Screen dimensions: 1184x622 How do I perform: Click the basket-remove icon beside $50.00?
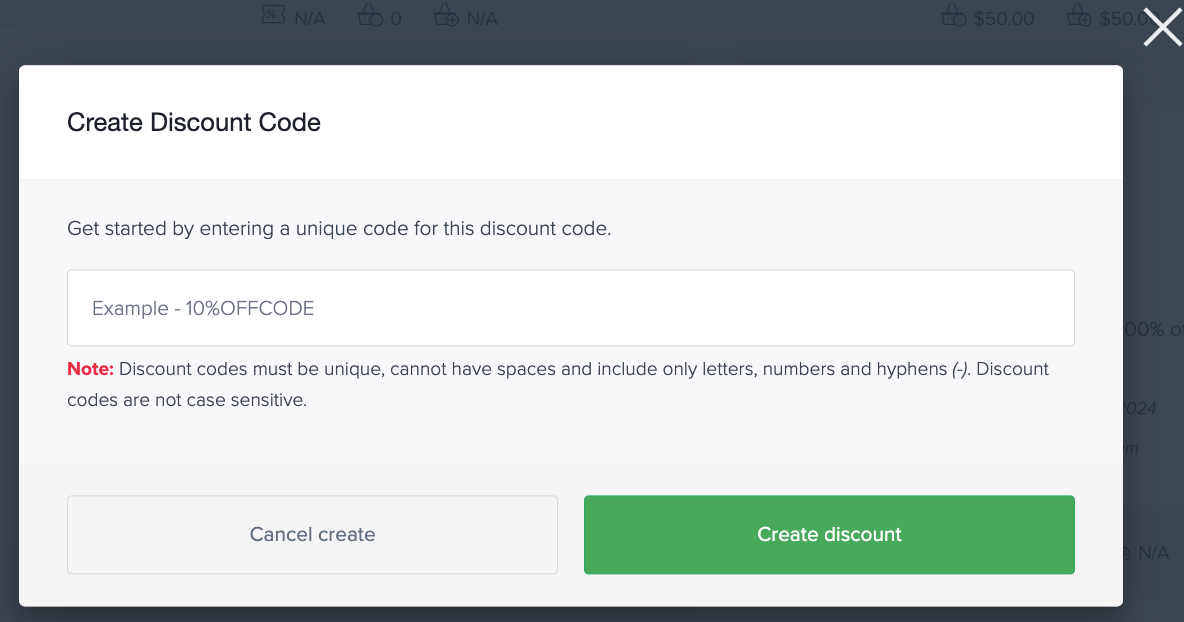click(x=952, y=17)
